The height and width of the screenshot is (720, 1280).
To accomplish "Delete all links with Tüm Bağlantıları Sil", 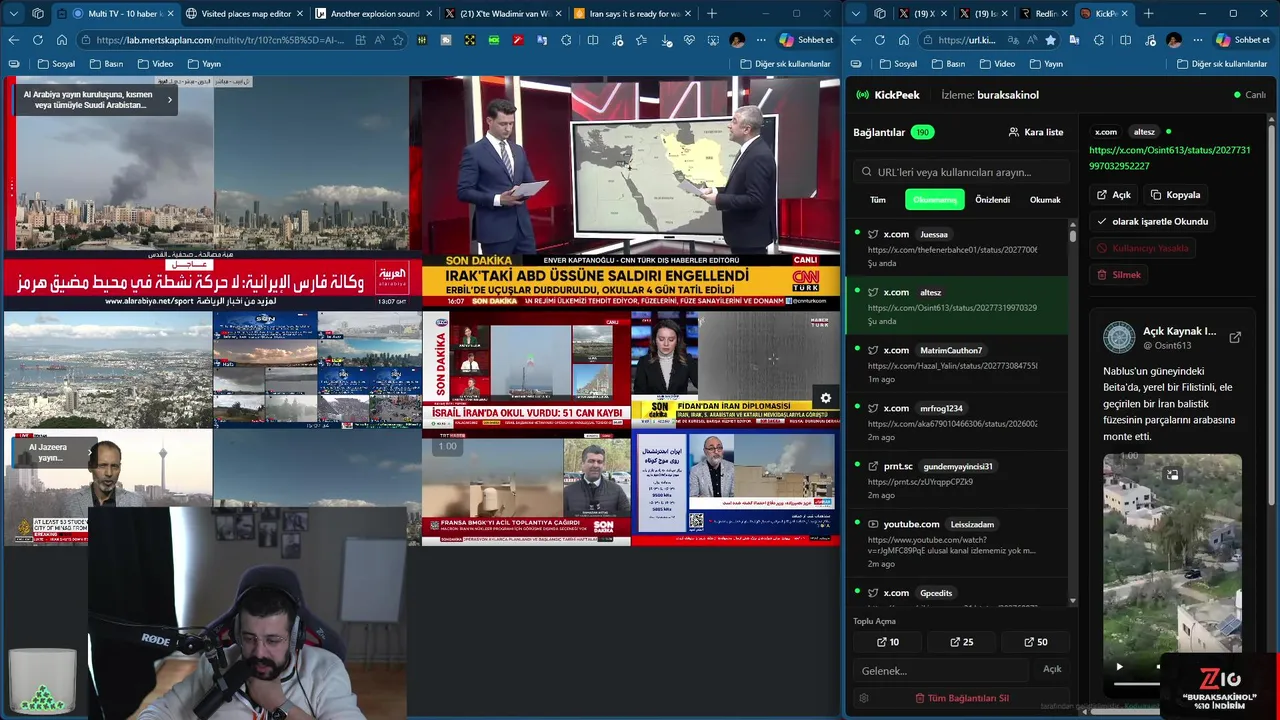I will point(962,698).
